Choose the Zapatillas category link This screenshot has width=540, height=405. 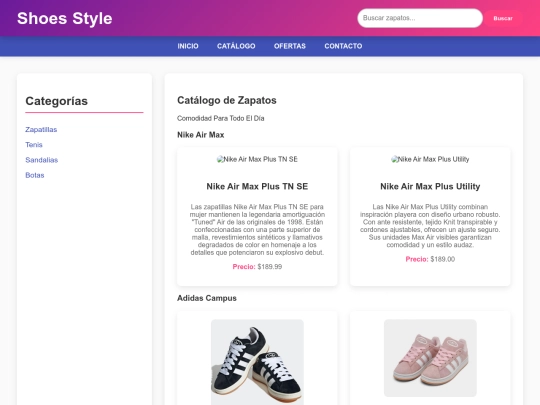coord(41,129)
